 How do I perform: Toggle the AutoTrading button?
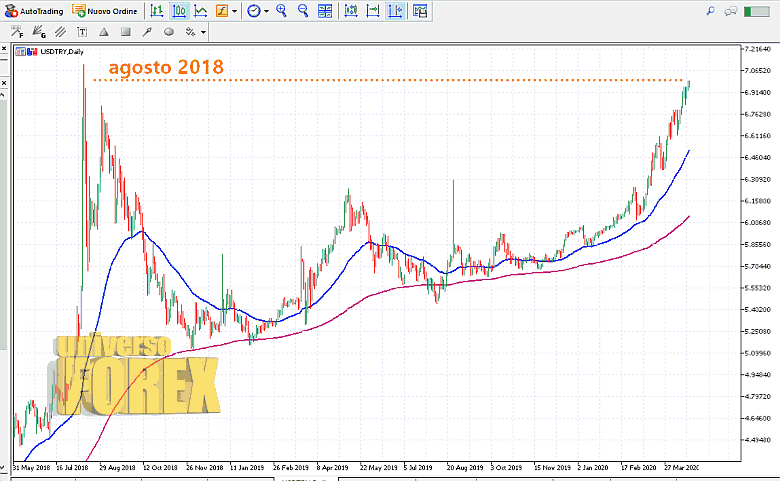pos(34,11)
